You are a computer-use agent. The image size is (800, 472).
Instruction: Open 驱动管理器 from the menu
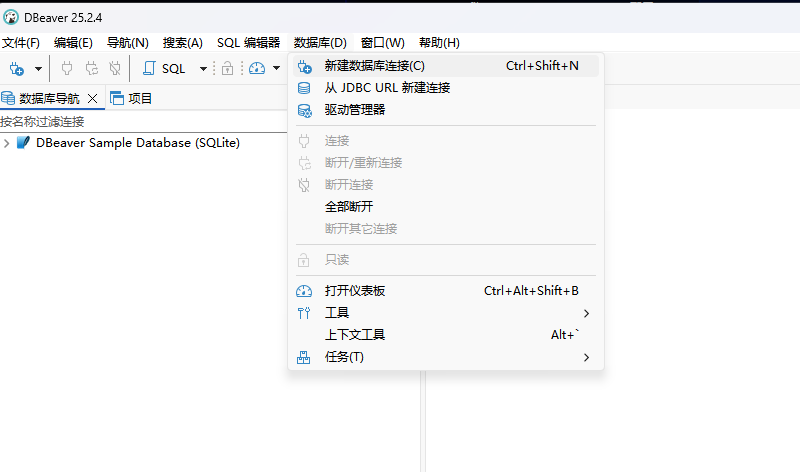coord(446,110)
